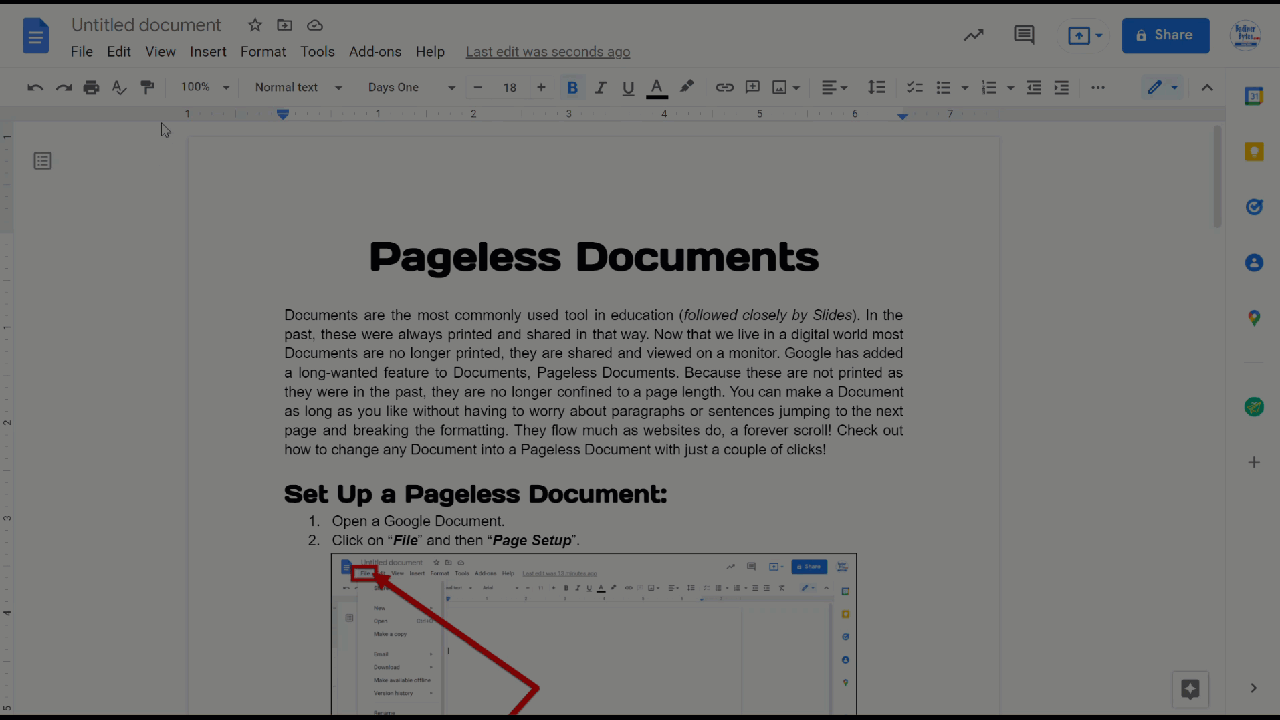Select the Paint format roller icon

147,88
